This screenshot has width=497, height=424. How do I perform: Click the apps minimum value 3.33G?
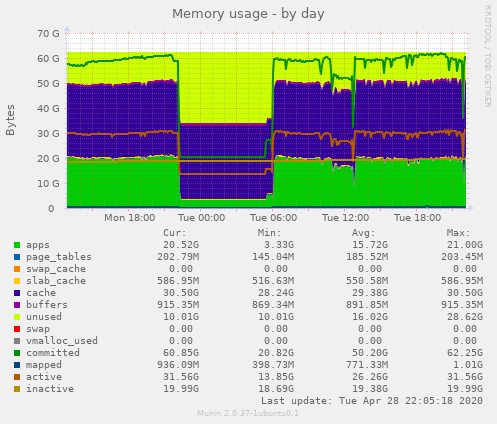[279, 245]
